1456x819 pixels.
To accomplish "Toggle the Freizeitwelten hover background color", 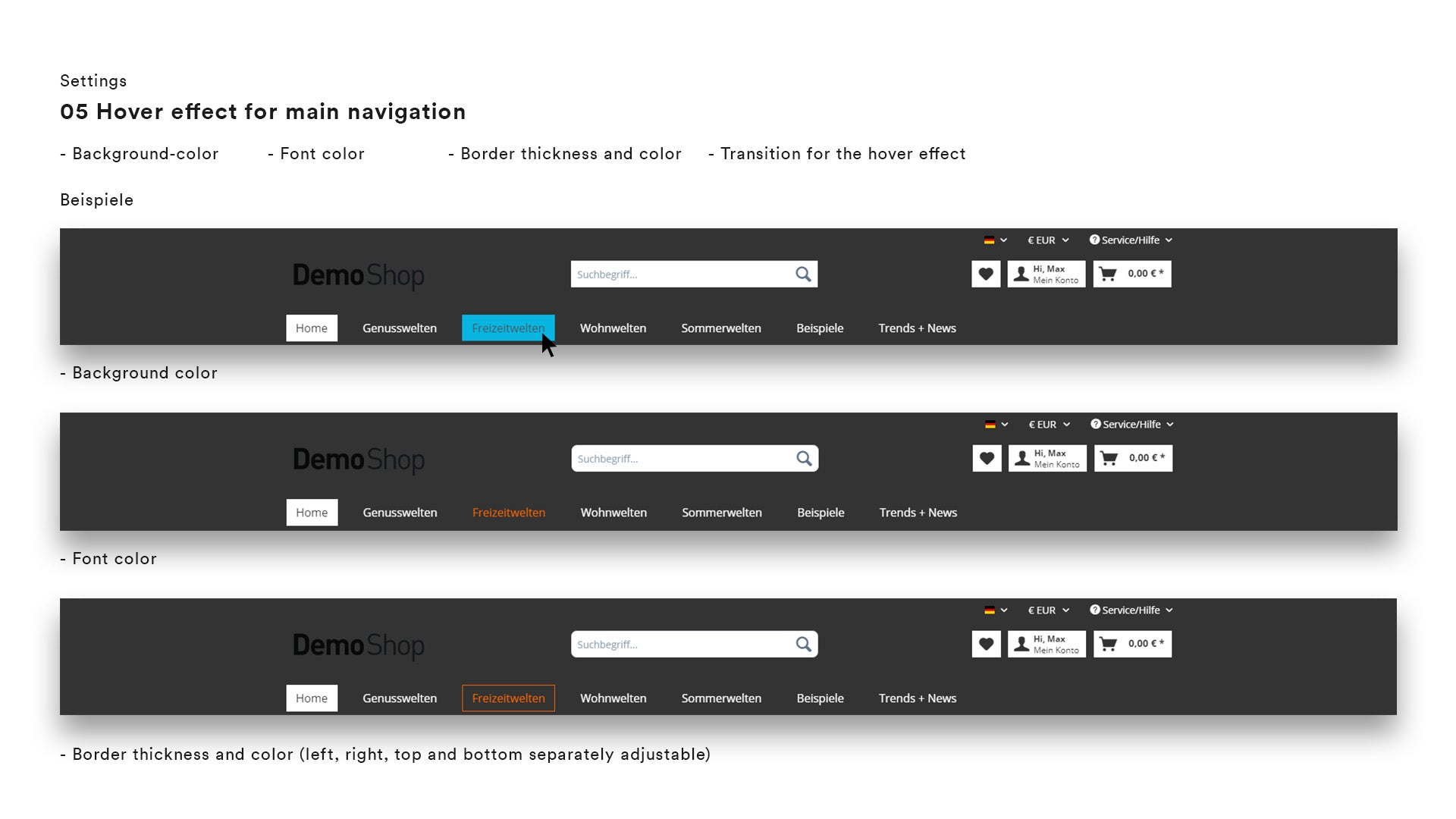I will click(508, 327).
